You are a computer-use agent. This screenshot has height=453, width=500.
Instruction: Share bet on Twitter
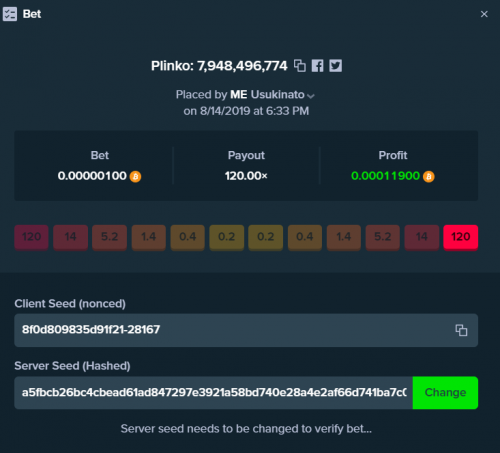point(335,66)
